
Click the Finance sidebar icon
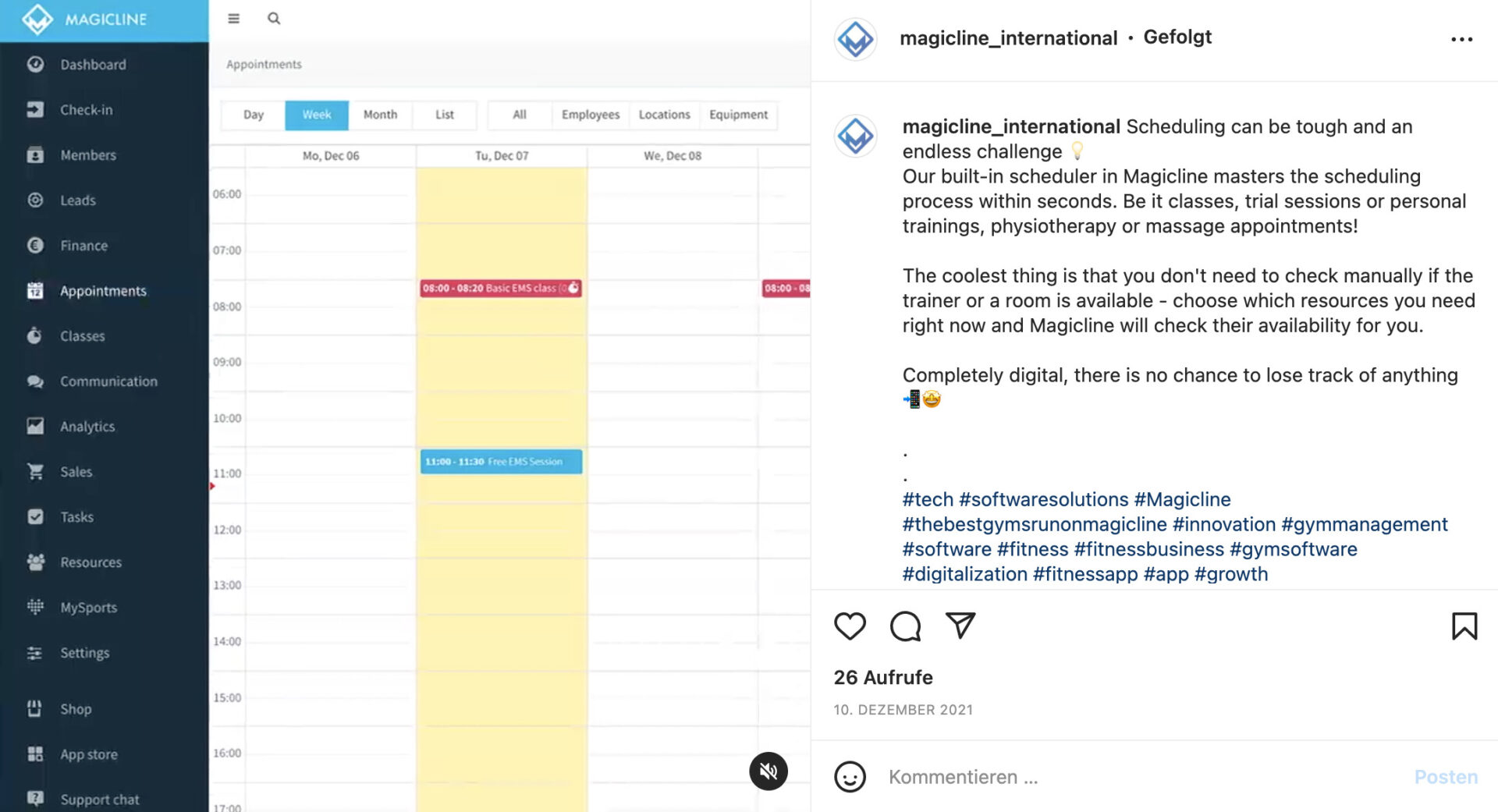(x=35, y=245)
